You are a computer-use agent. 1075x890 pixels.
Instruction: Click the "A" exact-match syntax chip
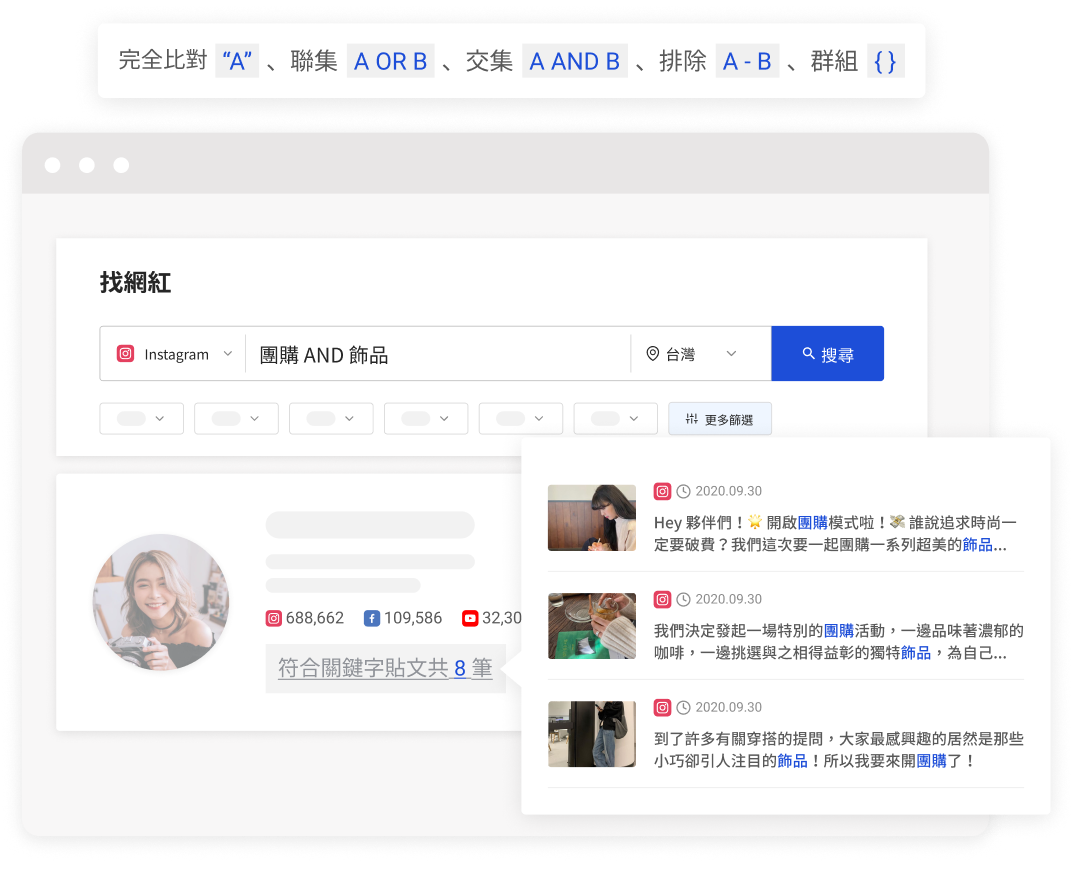237,61
